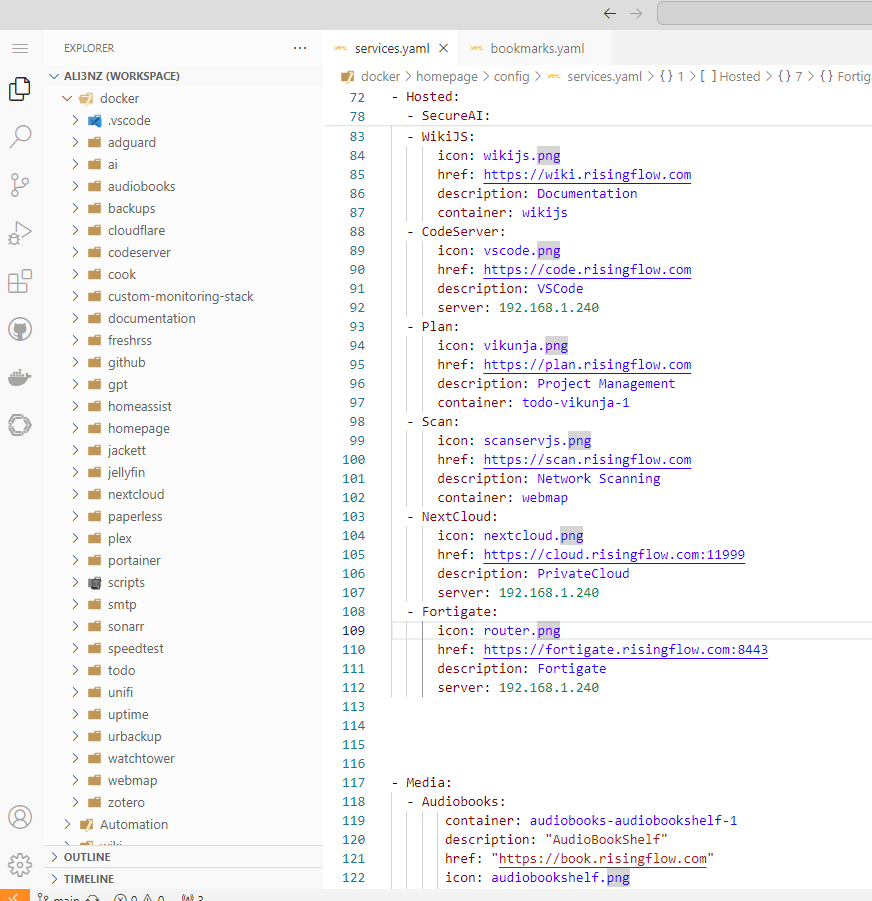
Task: Open the hamburger application menu
Action: point(20,48)
